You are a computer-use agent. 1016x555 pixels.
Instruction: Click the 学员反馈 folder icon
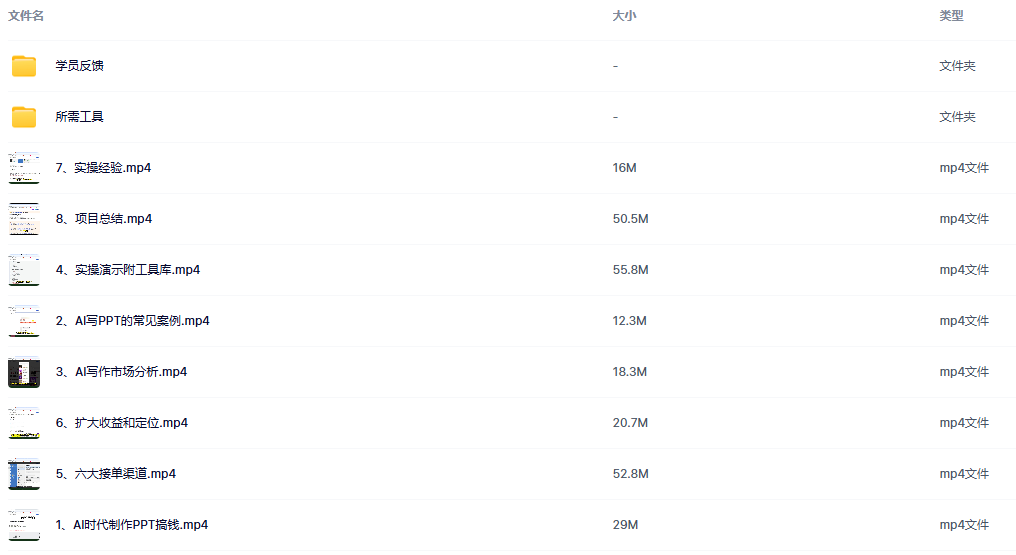coord(24,66)
